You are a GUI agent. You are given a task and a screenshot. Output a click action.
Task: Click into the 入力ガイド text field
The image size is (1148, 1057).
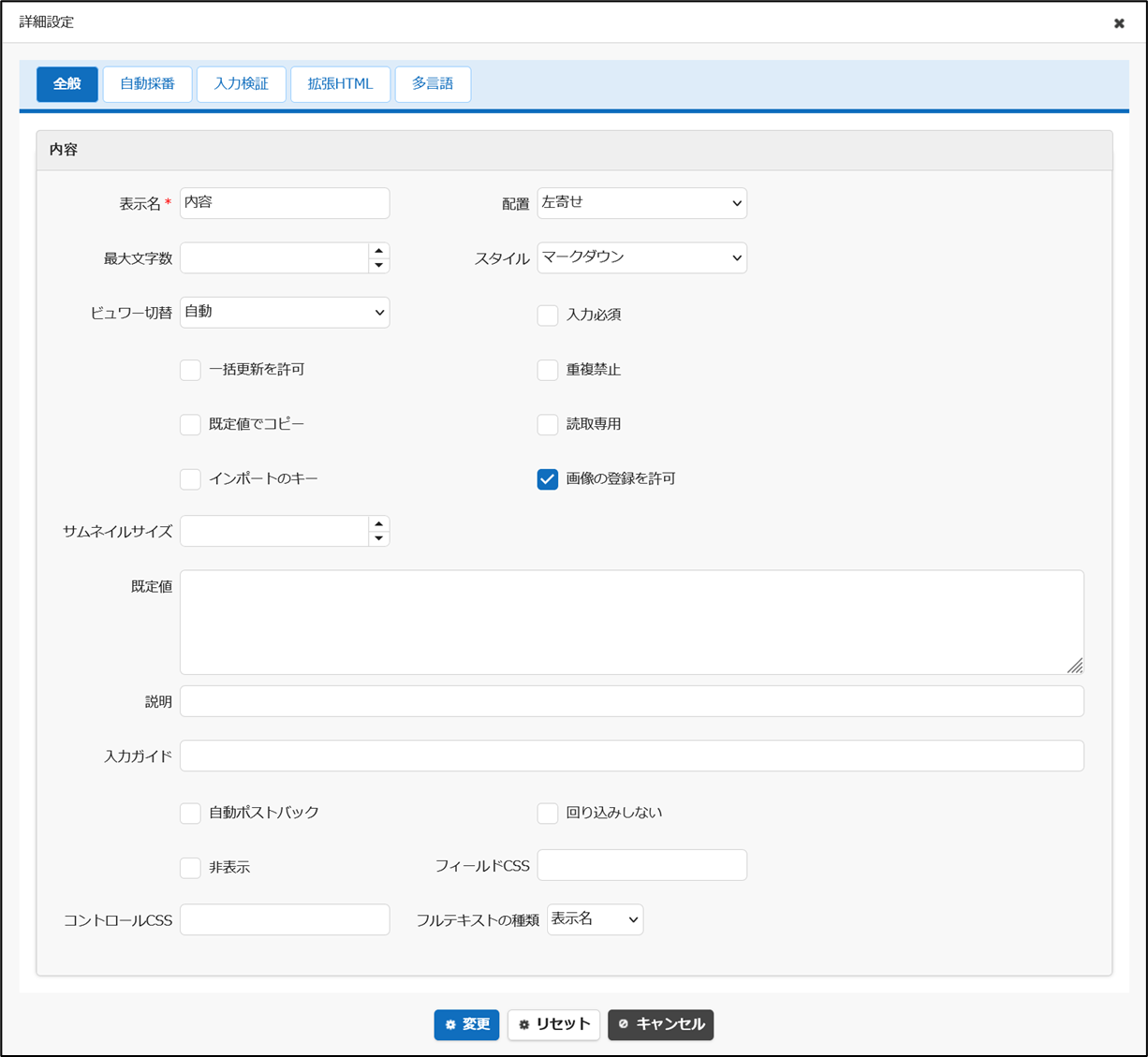pyautogui.click(x=631, y=756)
